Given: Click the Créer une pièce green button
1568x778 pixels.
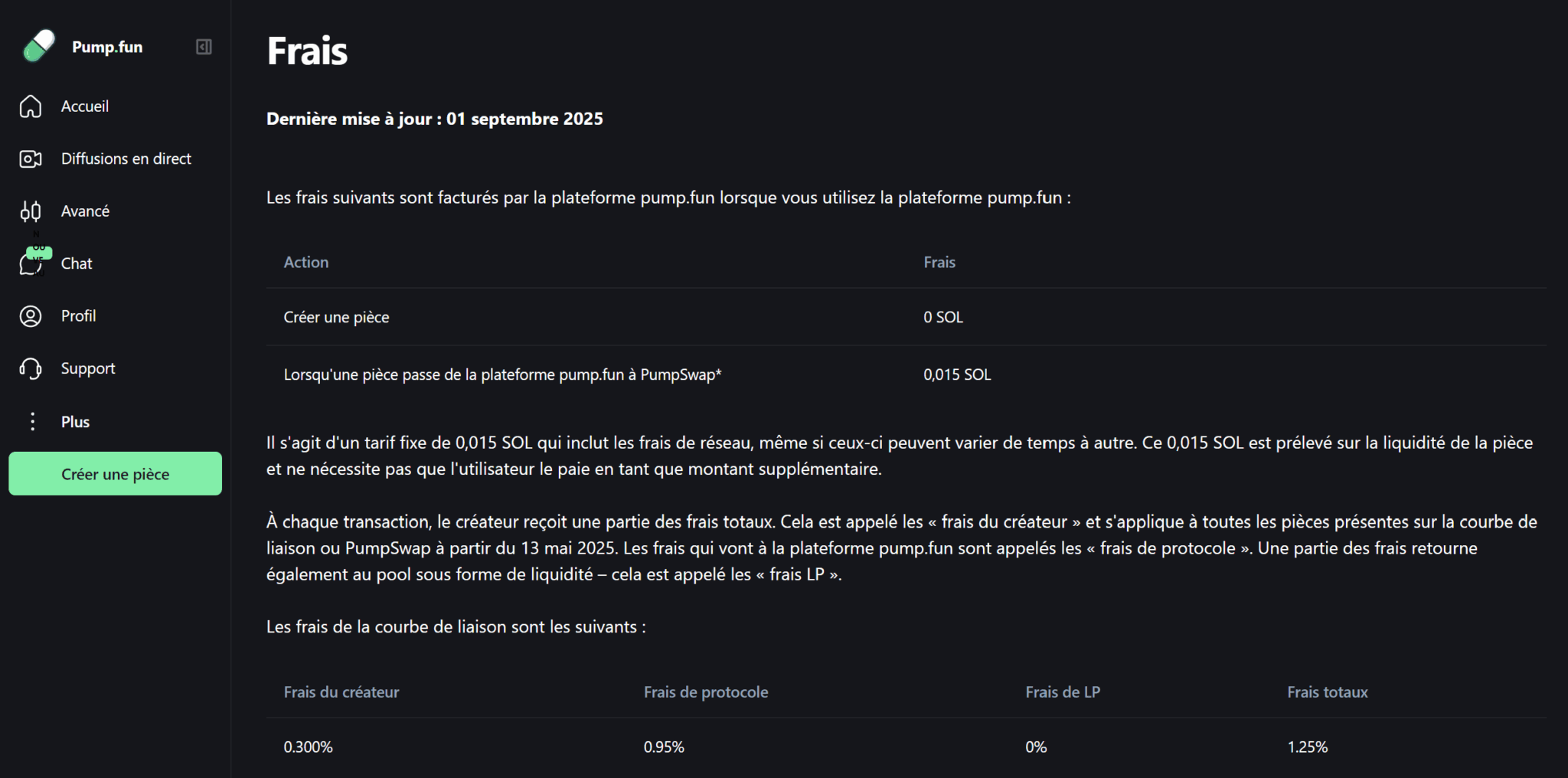Looking at the screenshot, I should pos(115,473).
